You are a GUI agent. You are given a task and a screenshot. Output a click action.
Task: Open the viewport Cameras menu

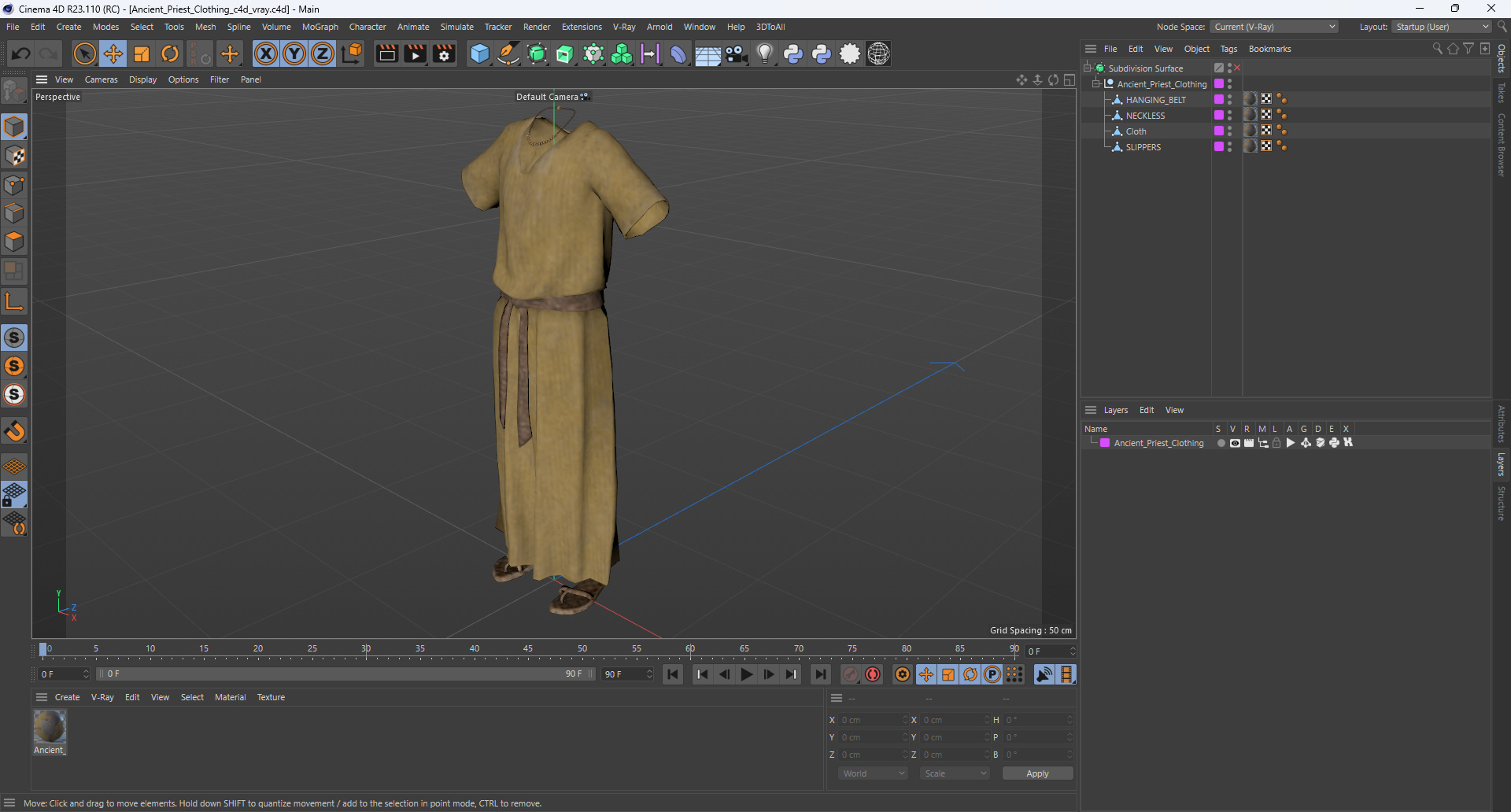click(x=101, y=79)
